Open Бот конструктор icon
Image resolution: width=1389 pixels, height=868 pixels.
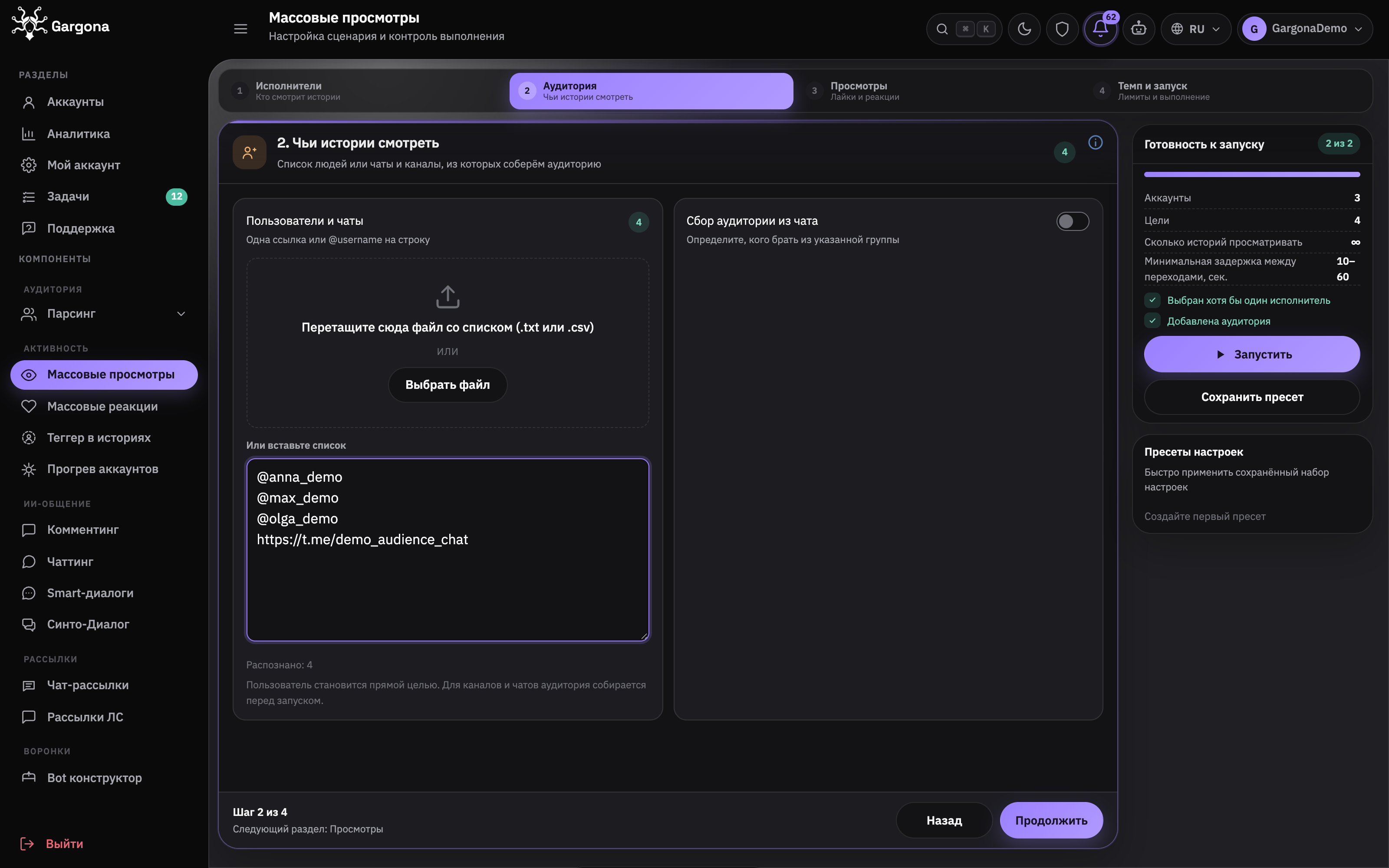coord(29,778)
